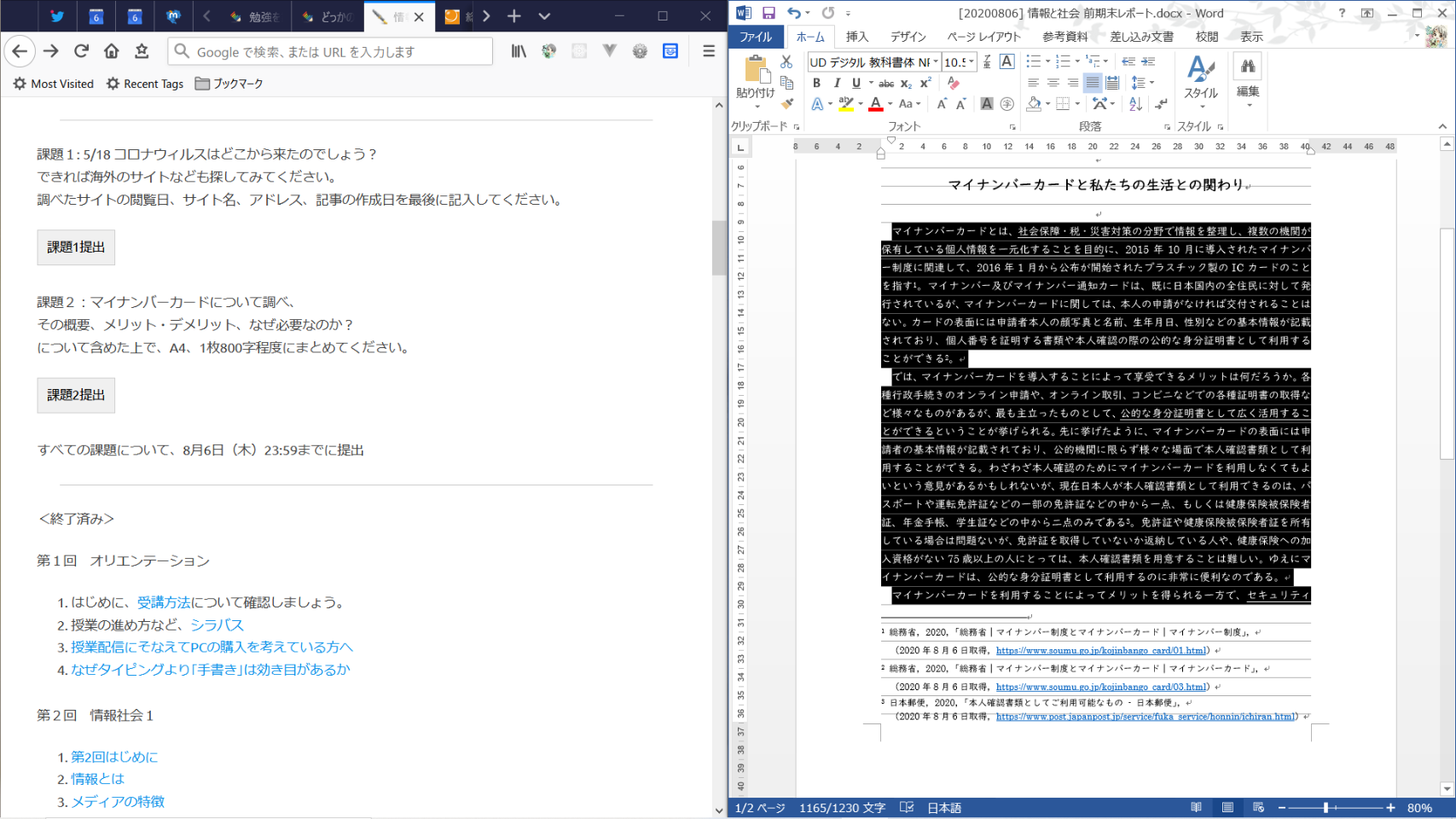Toggle Bold formatting in Word
The height and width of the screenshot is (819, 1456).
[816, 84]
